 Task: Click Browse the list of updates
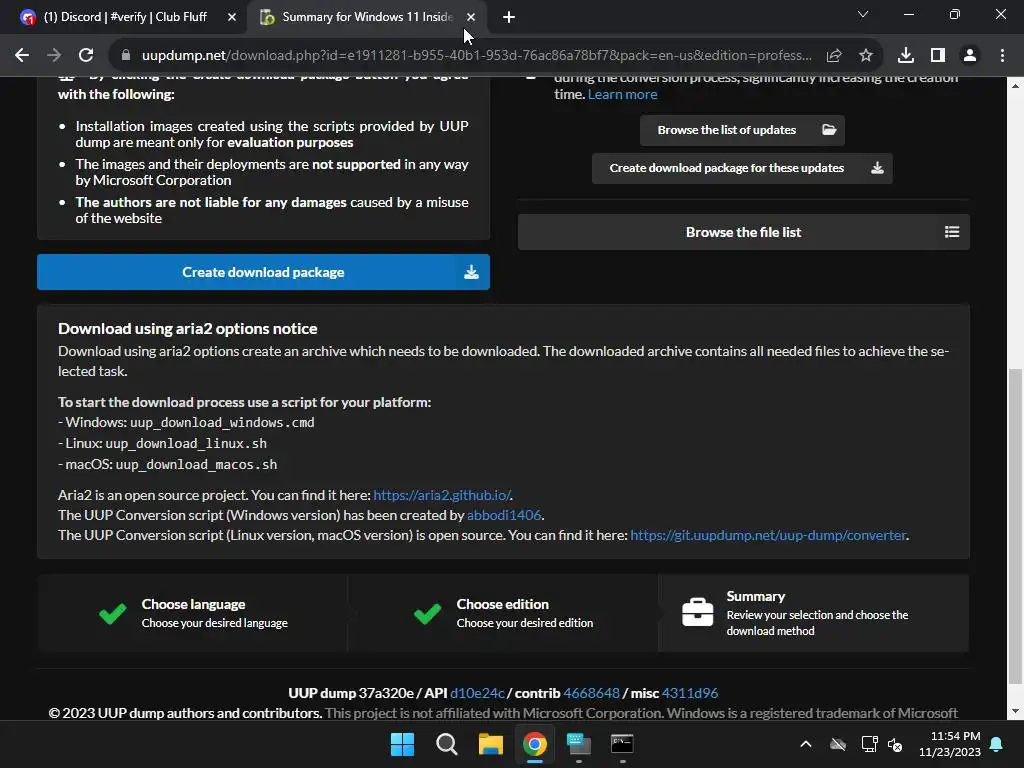tap(742, 130)
